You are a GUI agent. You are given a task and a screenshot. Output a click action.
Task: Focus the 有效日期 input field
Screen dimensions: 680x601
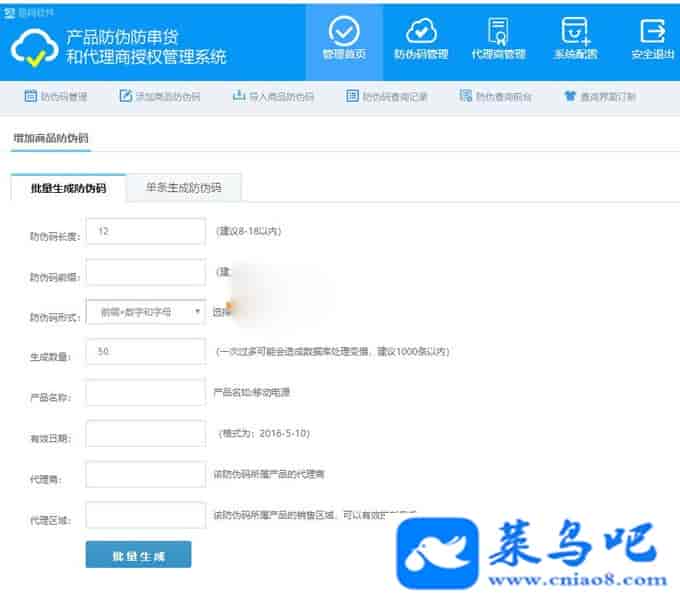(146, 434)
